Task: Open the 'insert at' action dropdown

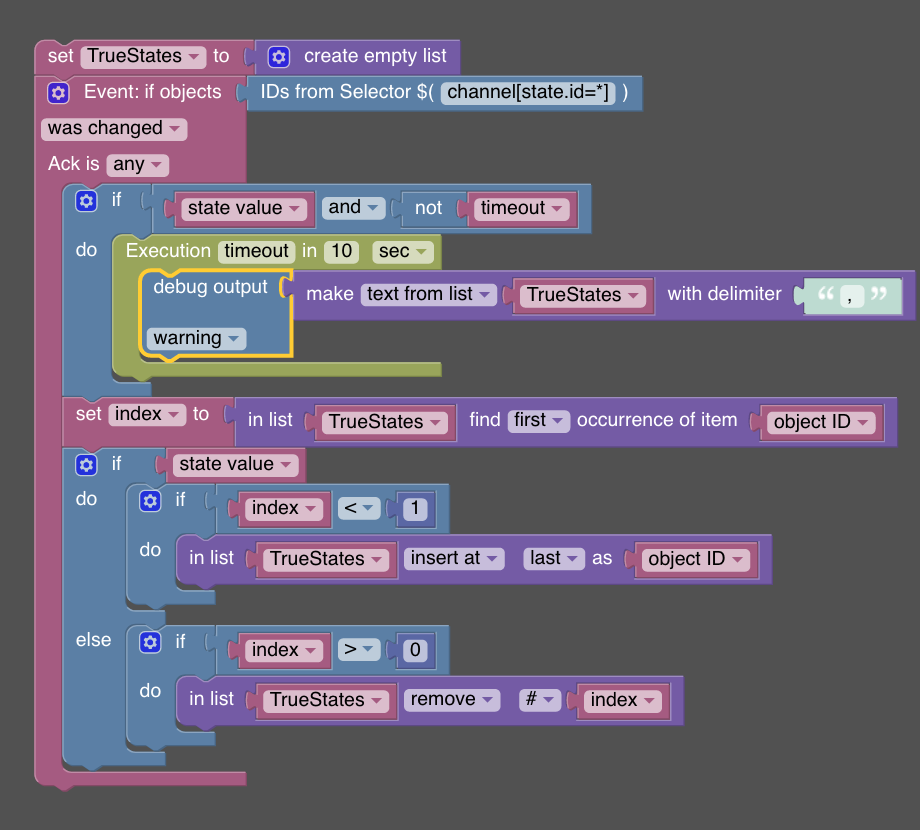Action: click(x=454, y=558)
